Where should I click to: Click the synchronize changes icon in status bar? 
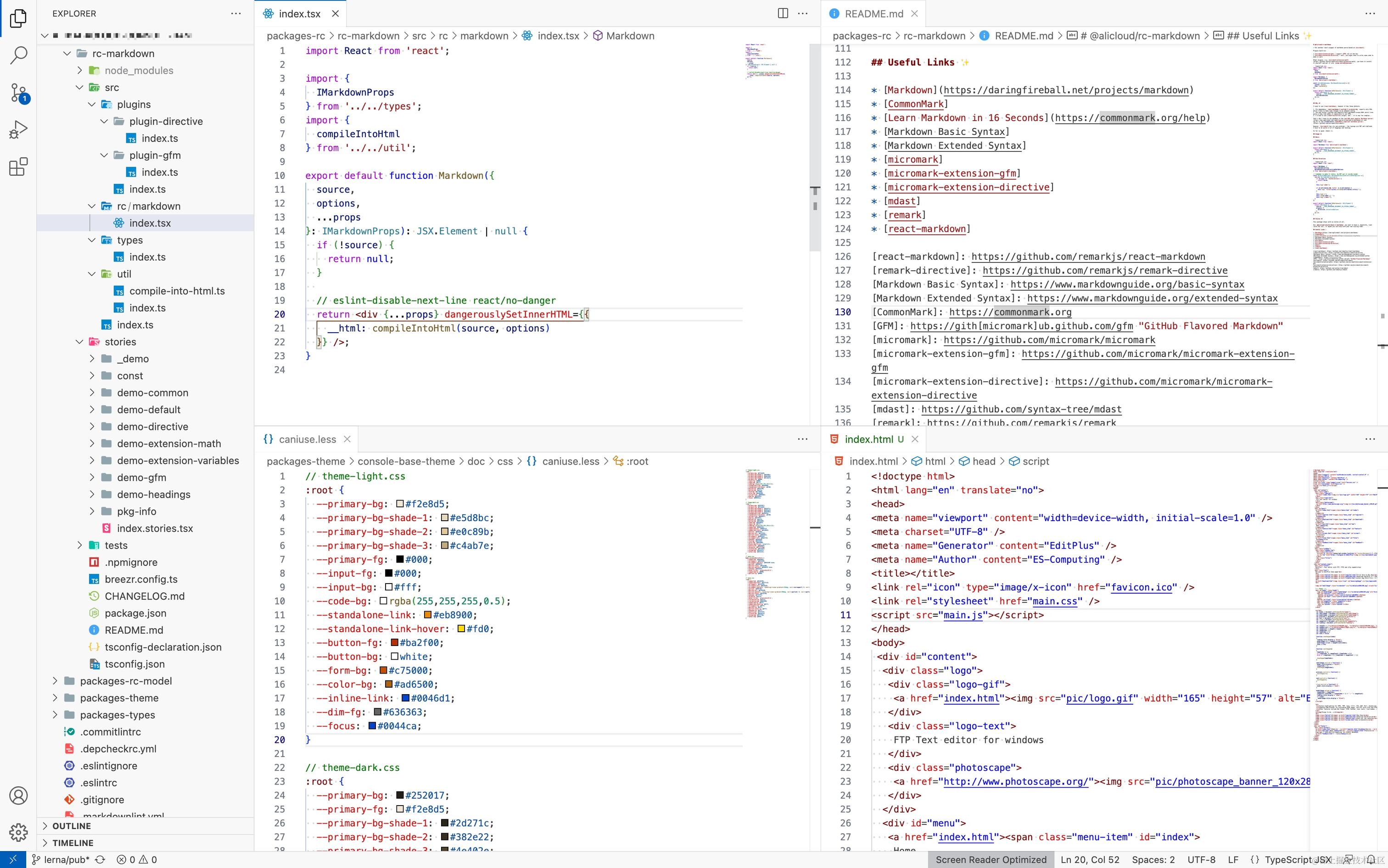pos(100,859)
